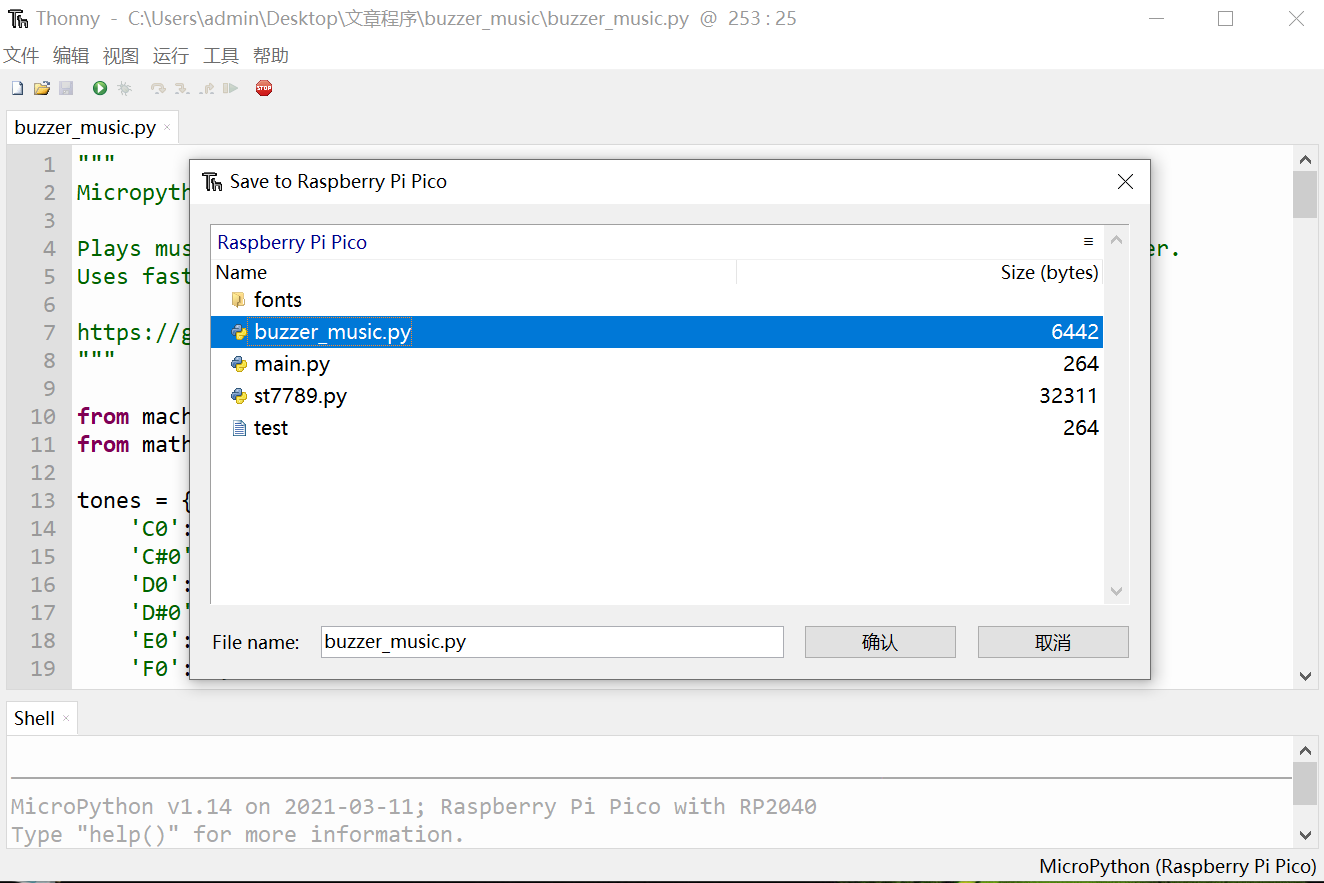Click the document icon next to test
Viewport: 1324px width, 883px height.
(239, 429)
